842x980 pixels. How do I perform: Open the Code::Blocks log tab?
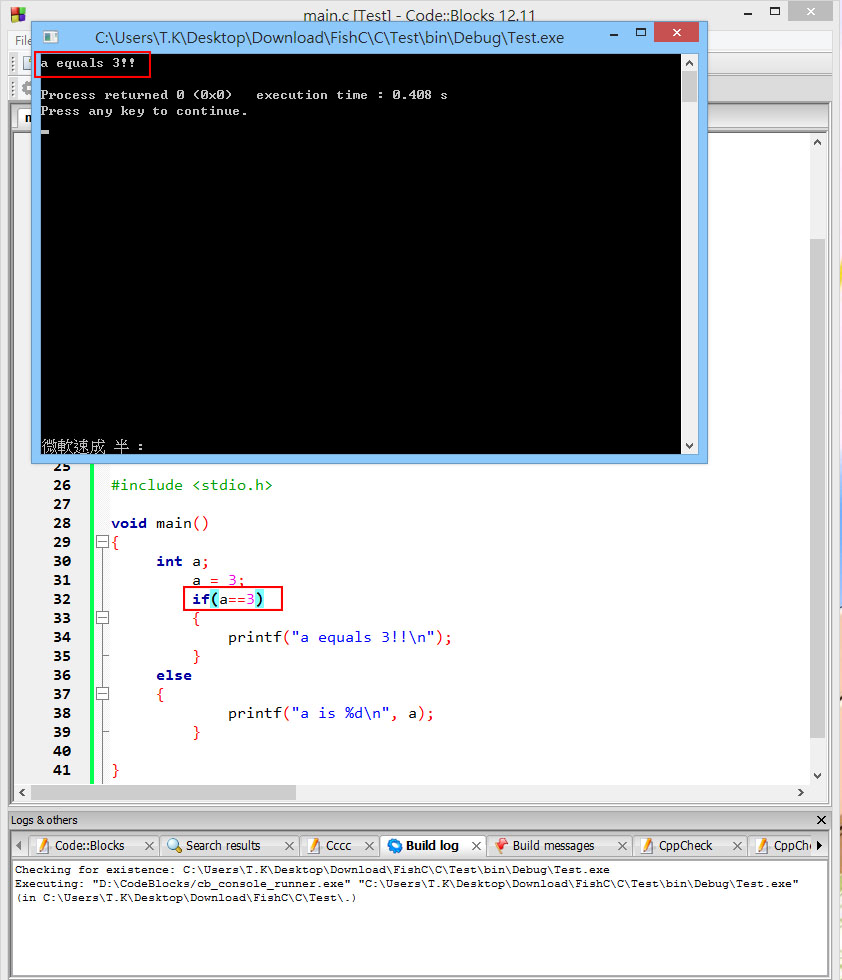pos(89,846)
